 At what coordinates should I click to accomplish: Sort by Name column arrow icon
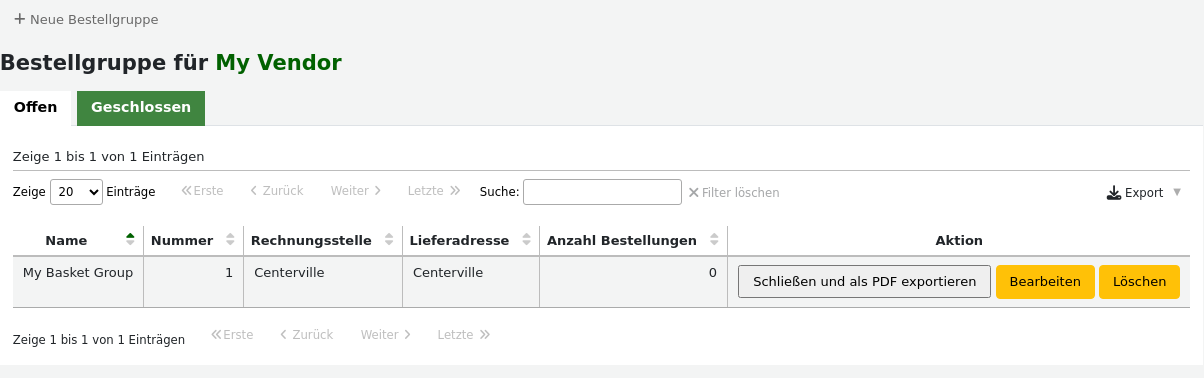(130, 240)
